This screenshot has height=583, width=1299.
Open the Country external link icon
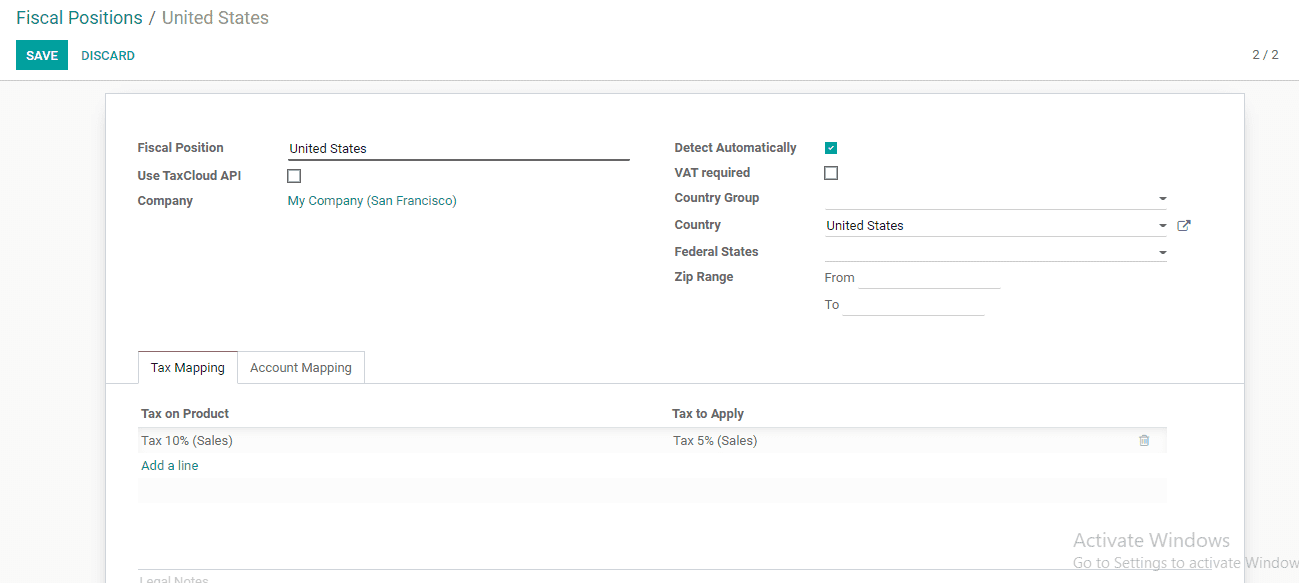tap(1184, 226)
